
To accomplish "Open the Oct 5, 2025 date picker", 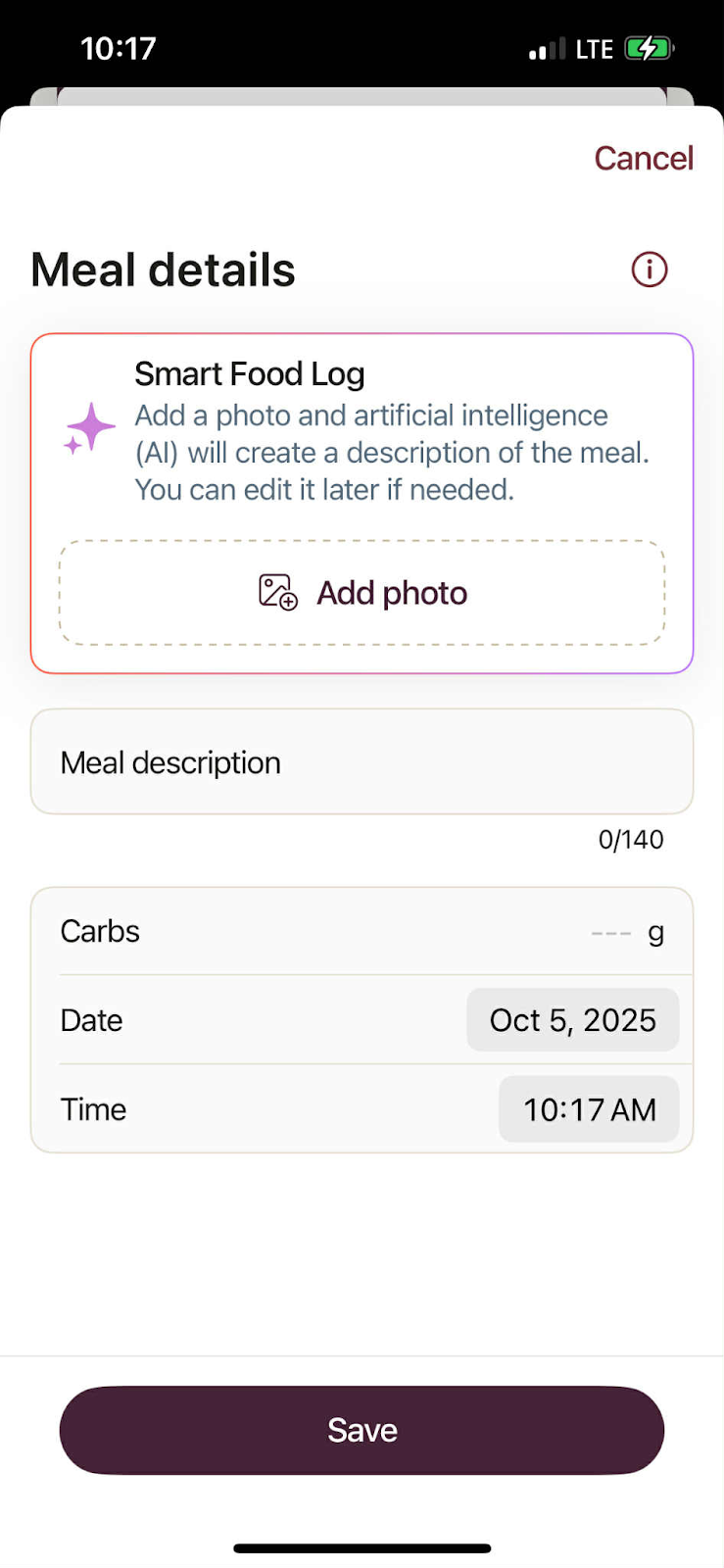I will 572,1020.
